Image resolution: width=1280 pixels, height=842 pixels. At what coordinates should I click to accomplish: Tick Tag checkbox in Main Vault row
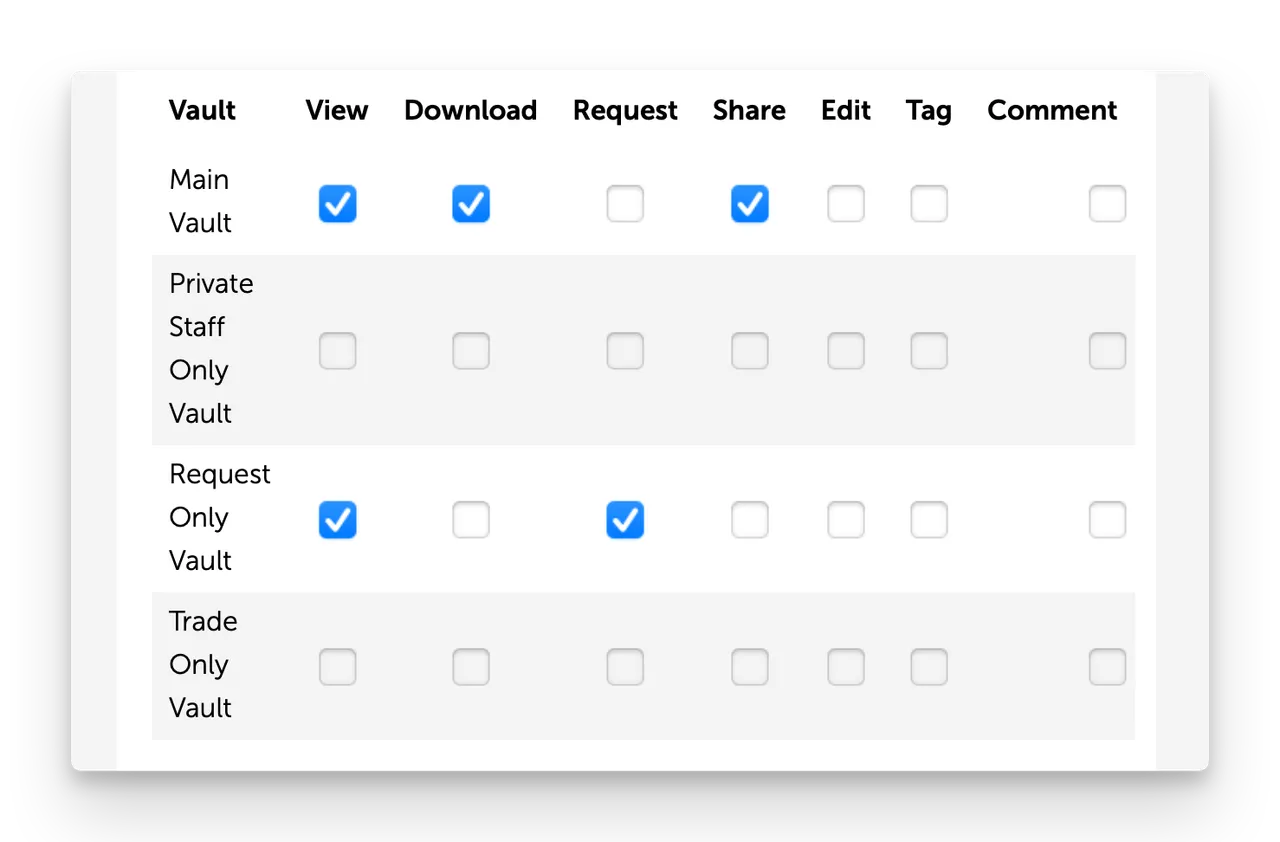click(x=929, y=204)
